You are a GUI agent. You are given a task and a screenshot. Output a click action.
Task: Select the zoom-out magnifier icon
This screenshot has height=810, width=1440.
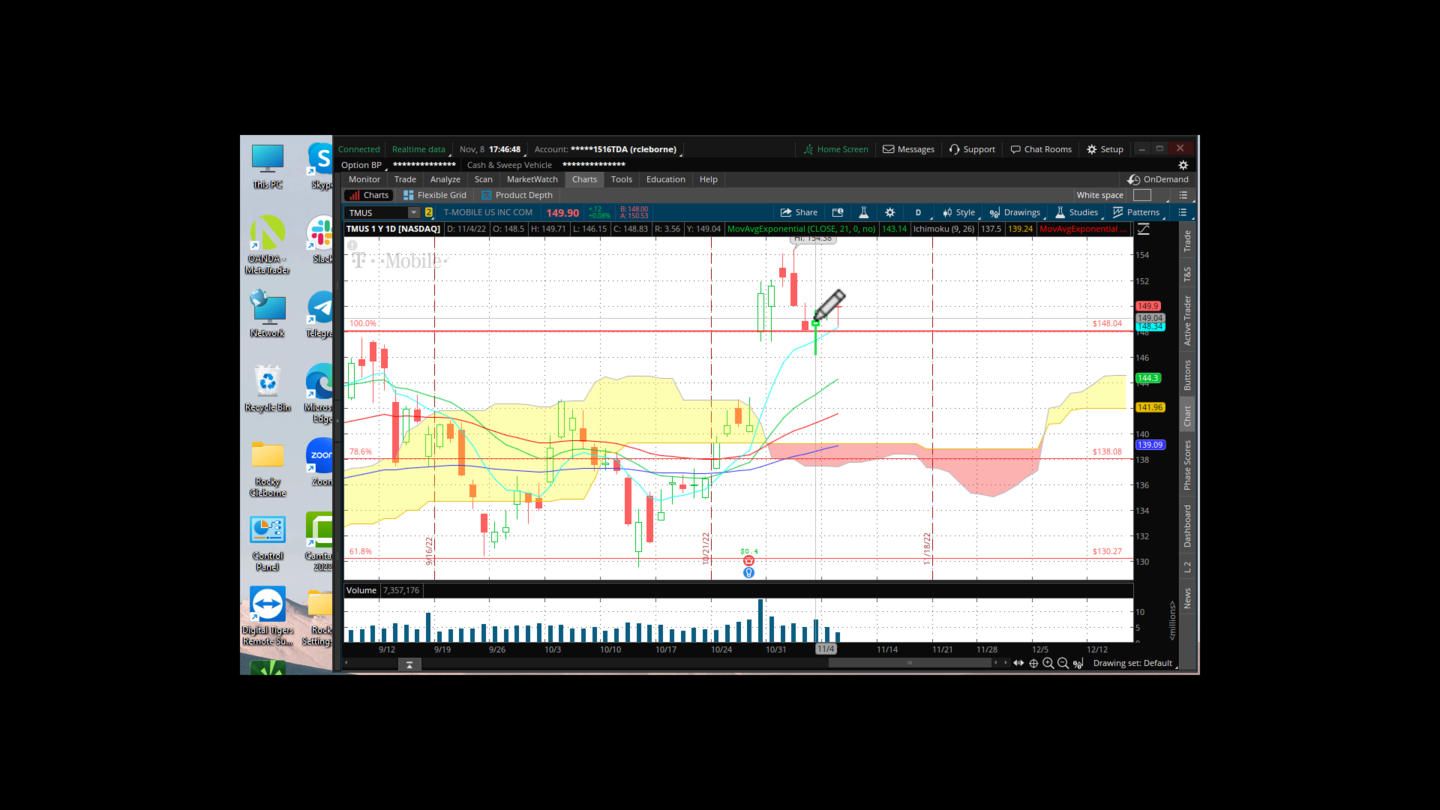pyautogui.click(x=1063, y=663)
